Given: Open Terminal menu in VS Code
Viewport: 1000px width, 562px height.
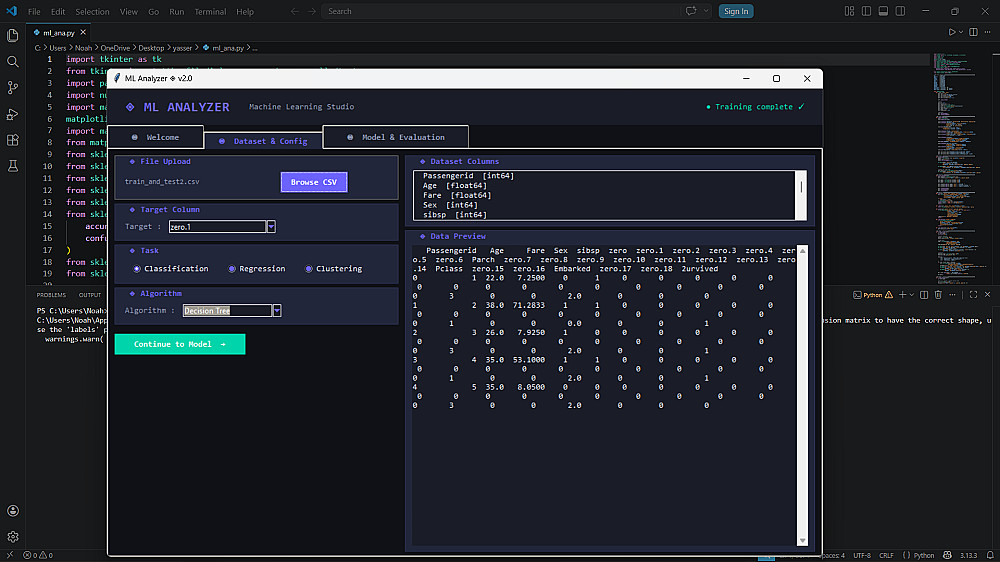Looking at the screenshot, I should (210, 11).
